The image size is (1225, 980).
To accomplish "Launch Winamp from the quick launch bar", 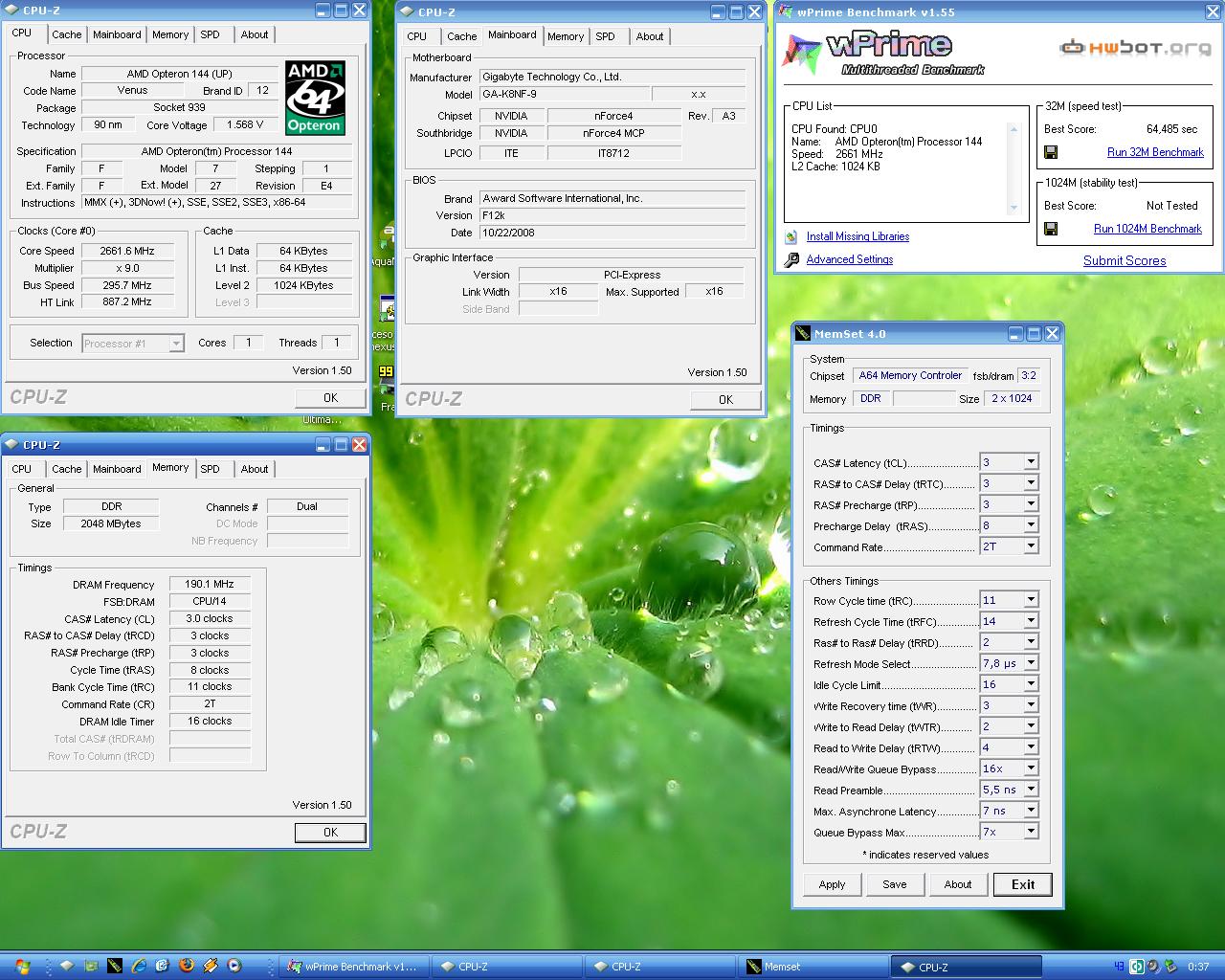I will pos(211,966).
